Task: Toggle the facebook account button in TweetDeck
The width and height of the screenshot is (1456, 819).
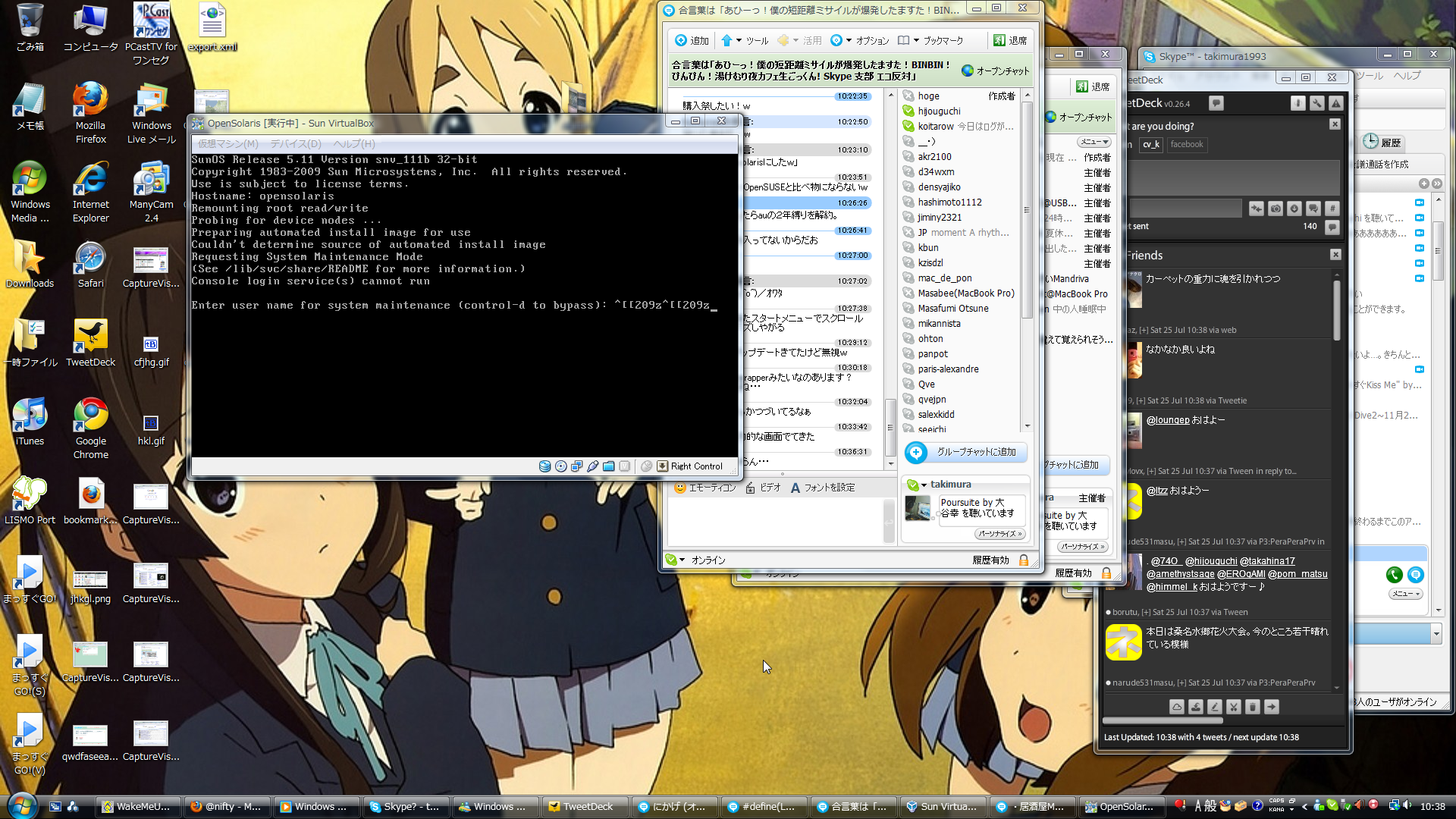Action: (x=1187, y=144)
